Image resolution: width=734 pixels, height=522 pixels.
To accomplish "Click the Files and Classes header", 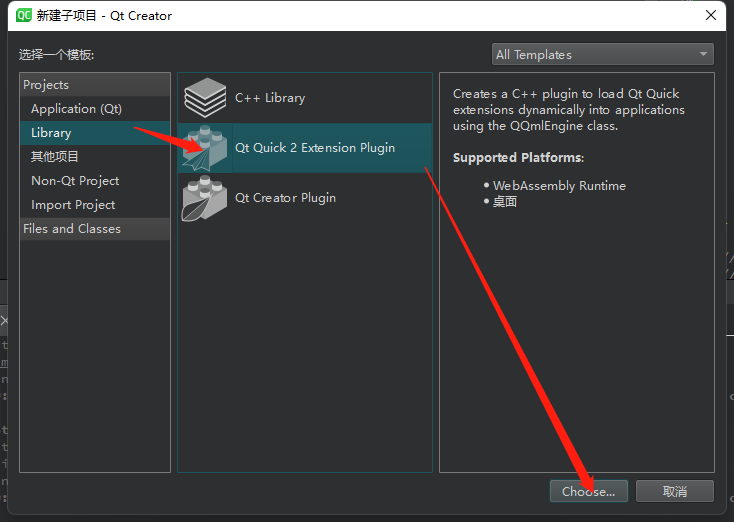I will (x=95, y=229).
